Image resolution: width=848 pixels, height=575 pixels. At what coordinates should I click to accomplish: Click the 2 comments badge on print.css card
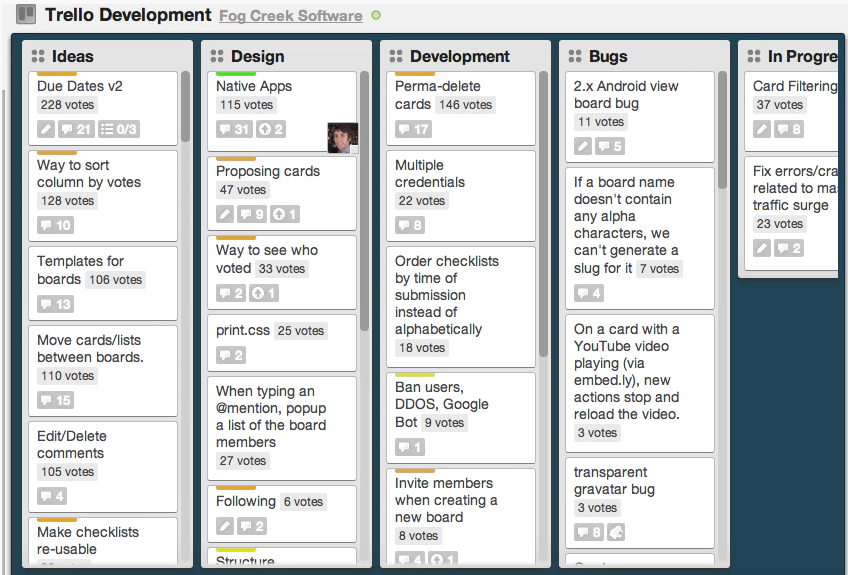pyautogui.click(x=231, y=355)
